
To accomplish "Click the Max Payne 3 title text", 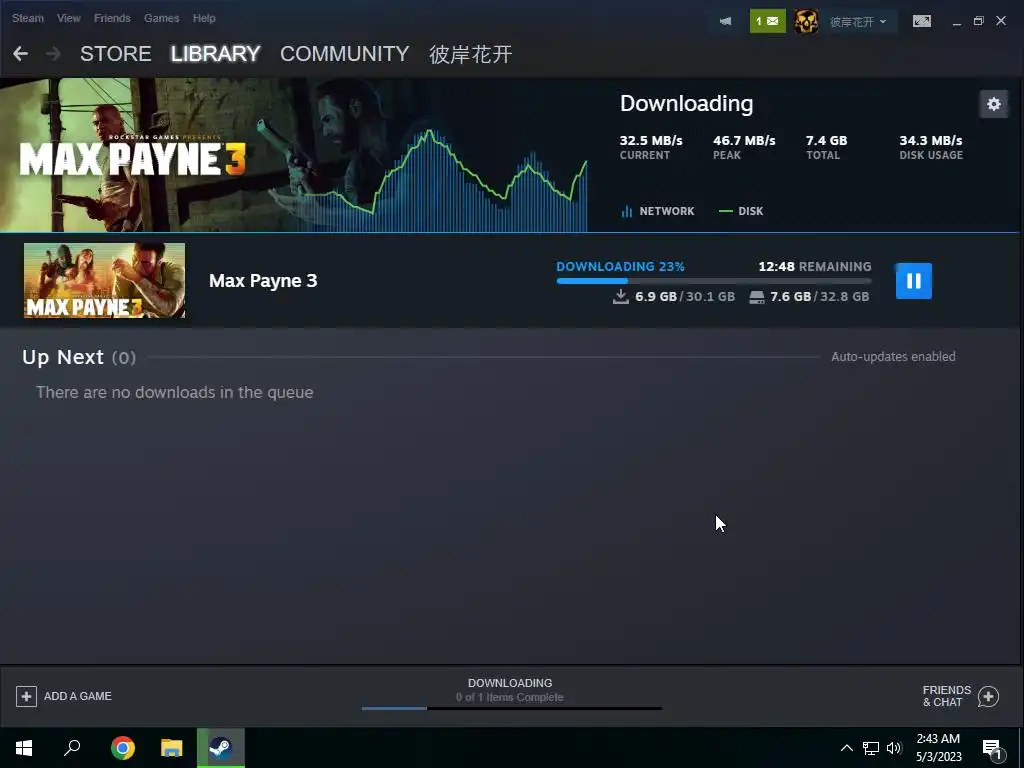I will pyautogui.click(x=263, y=281).
